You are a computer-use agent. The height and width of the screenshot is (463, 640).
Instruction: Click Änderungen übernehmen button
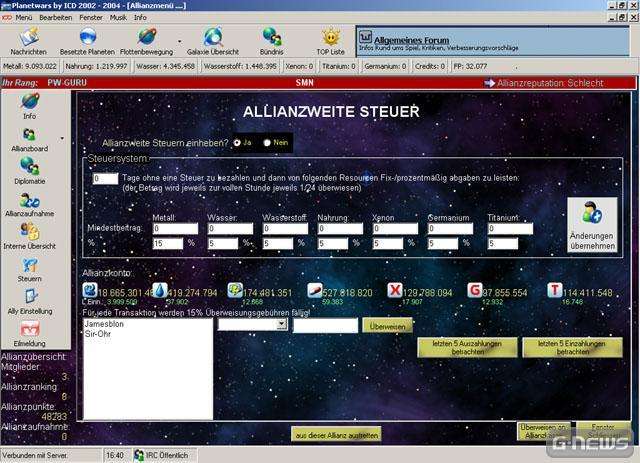coord(592,225)
